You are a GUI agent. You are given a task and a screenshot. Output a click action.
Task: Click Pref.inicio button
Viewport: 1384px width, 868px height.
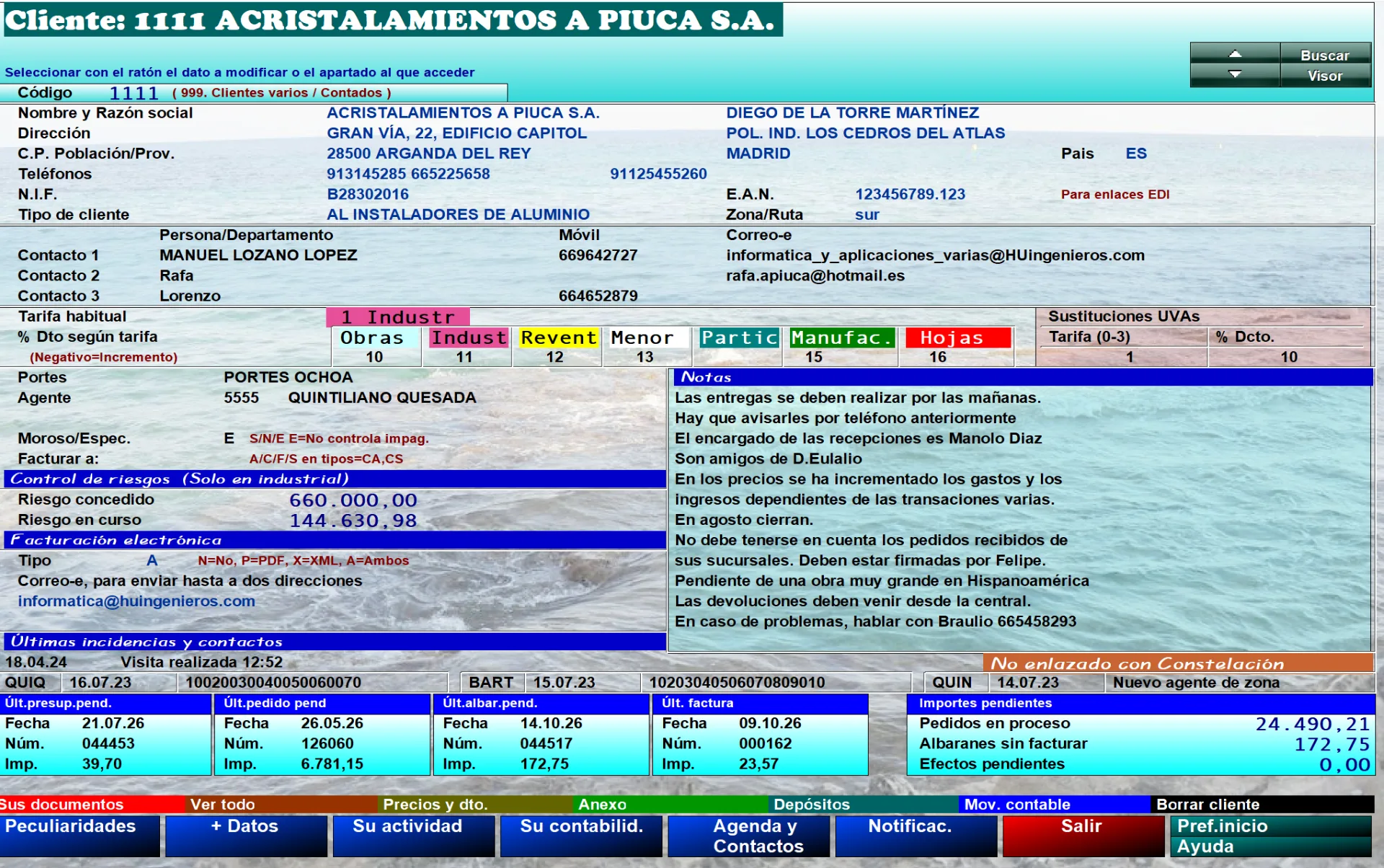[1272, 825]
